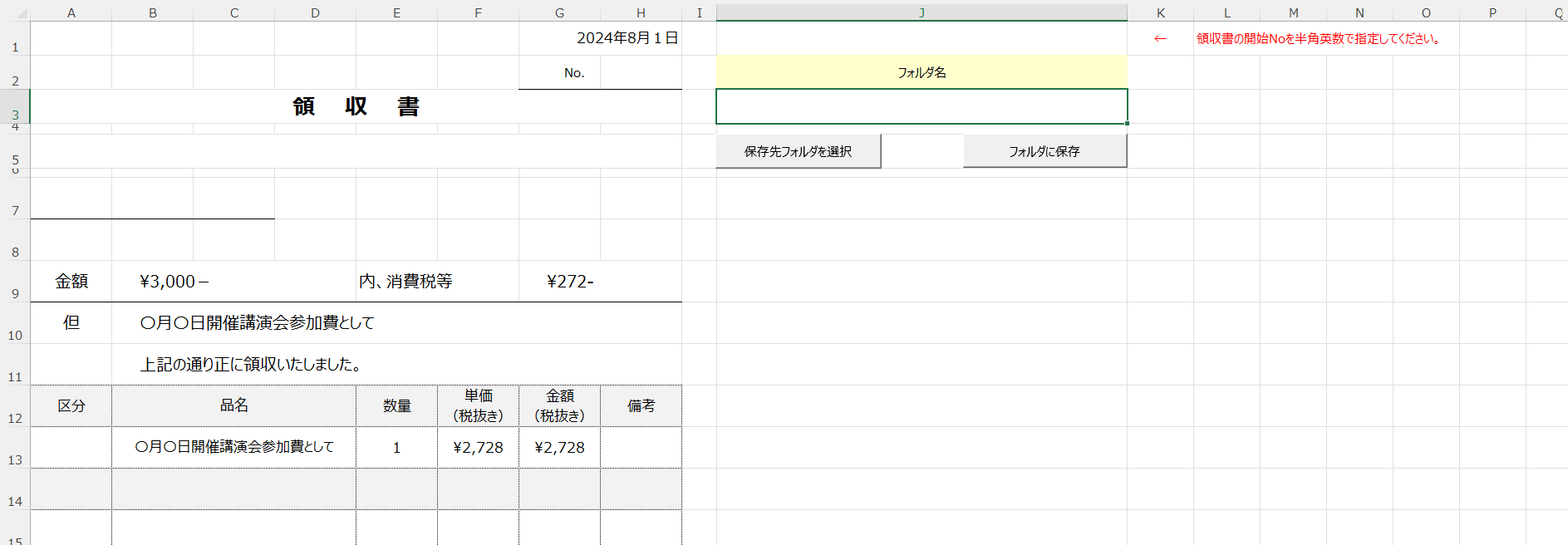Click column J header
1568x545 pixels.
921,12
